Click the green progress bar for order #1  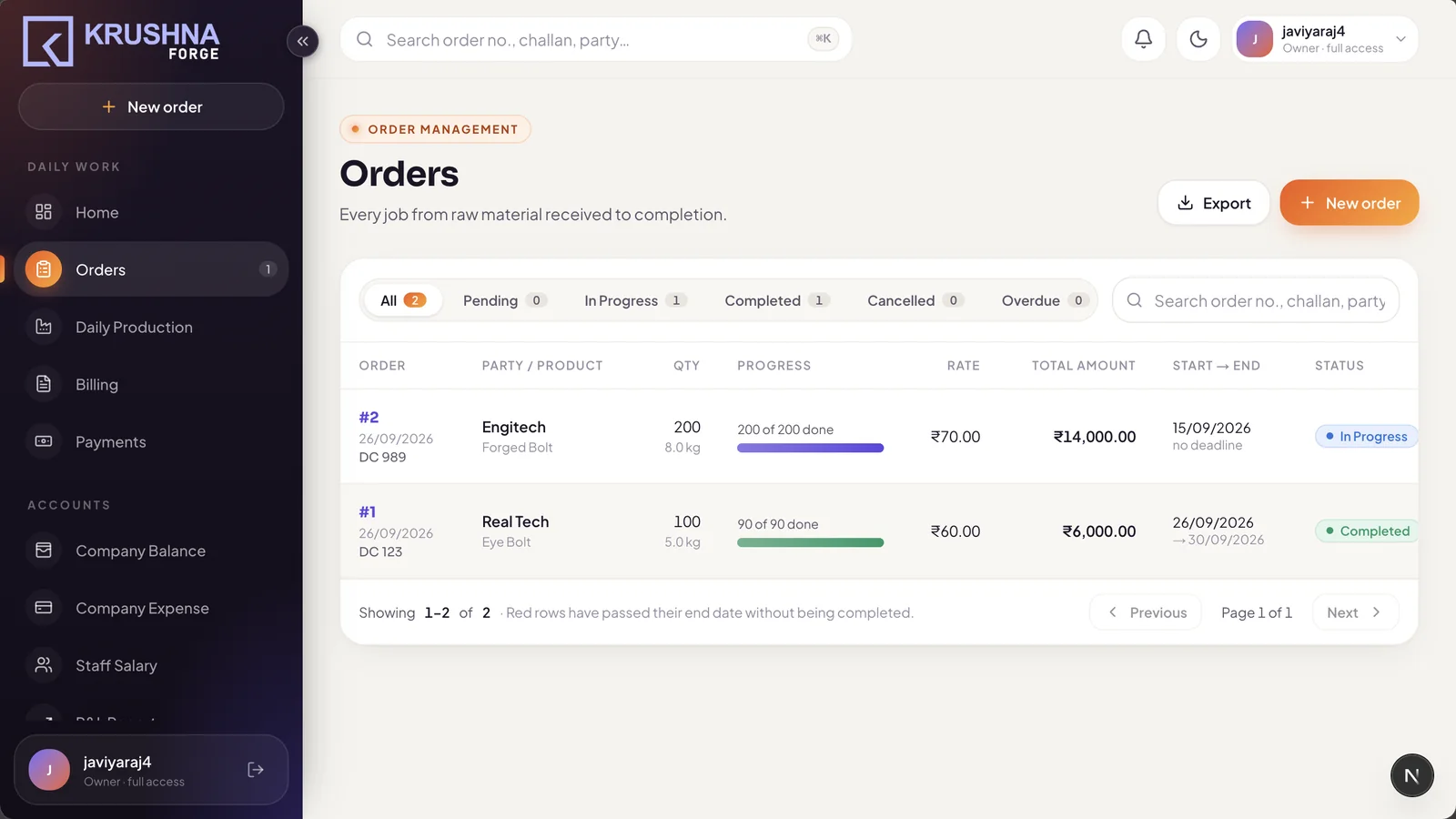[x=810, y=542]
